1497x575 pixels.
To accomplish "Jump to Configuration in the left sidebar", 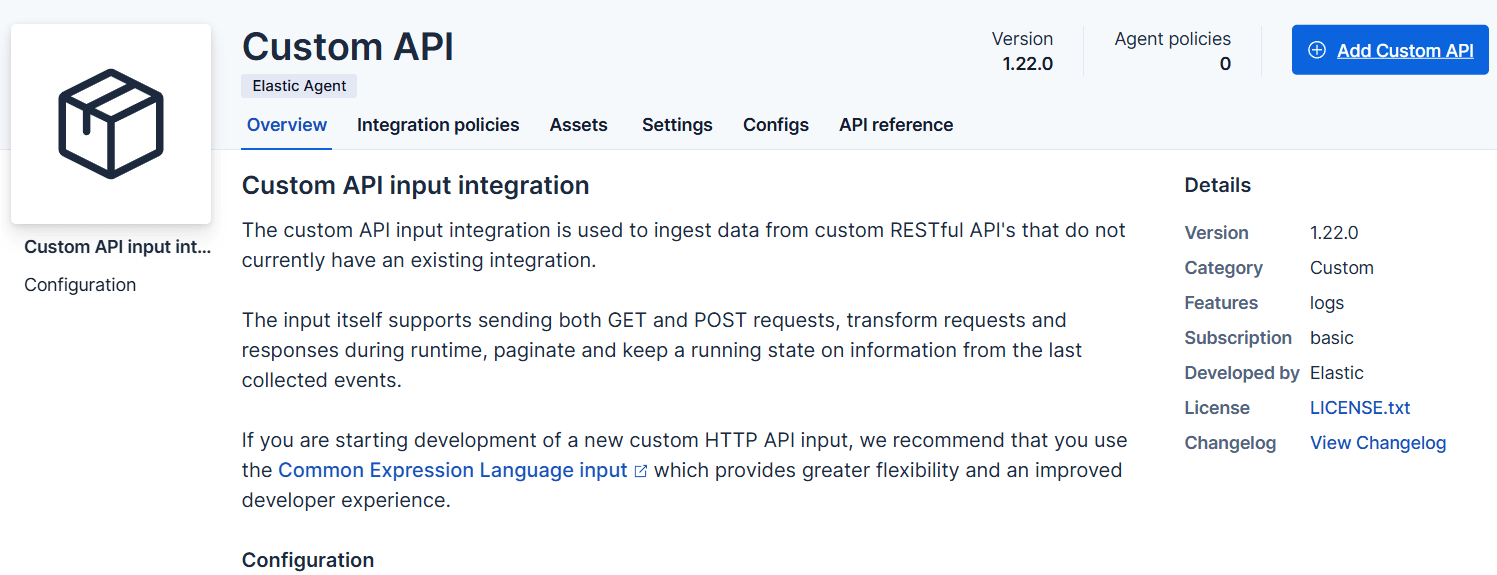I will [x=80, y=285].
